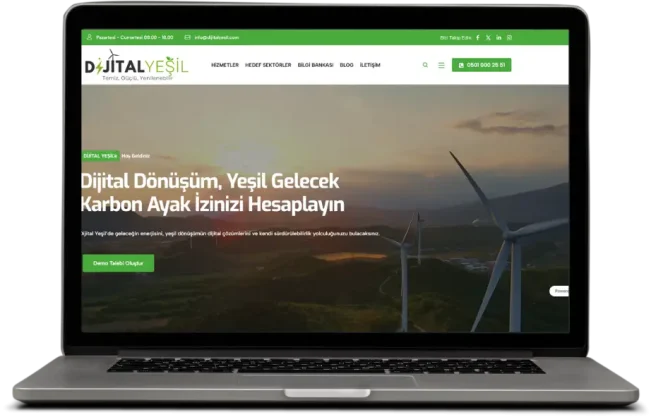Screen dimensions: 651x417
Task: Open the HEDEF SEKTÖRLER menu
Action: click(x=268, y=65)
